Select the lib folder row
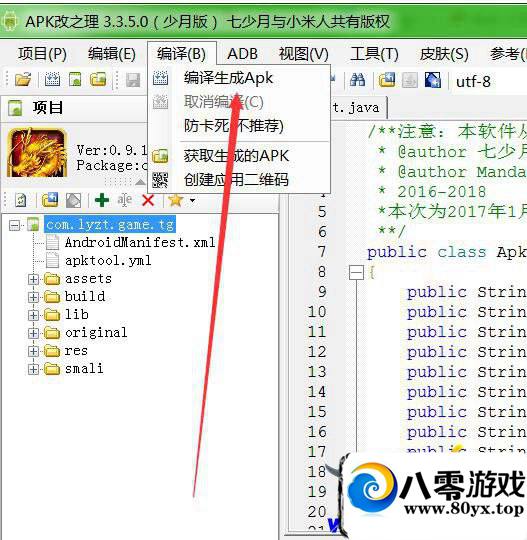Image resolution: width=527 pixels, height=540 pixels. [x=76, y=314]
